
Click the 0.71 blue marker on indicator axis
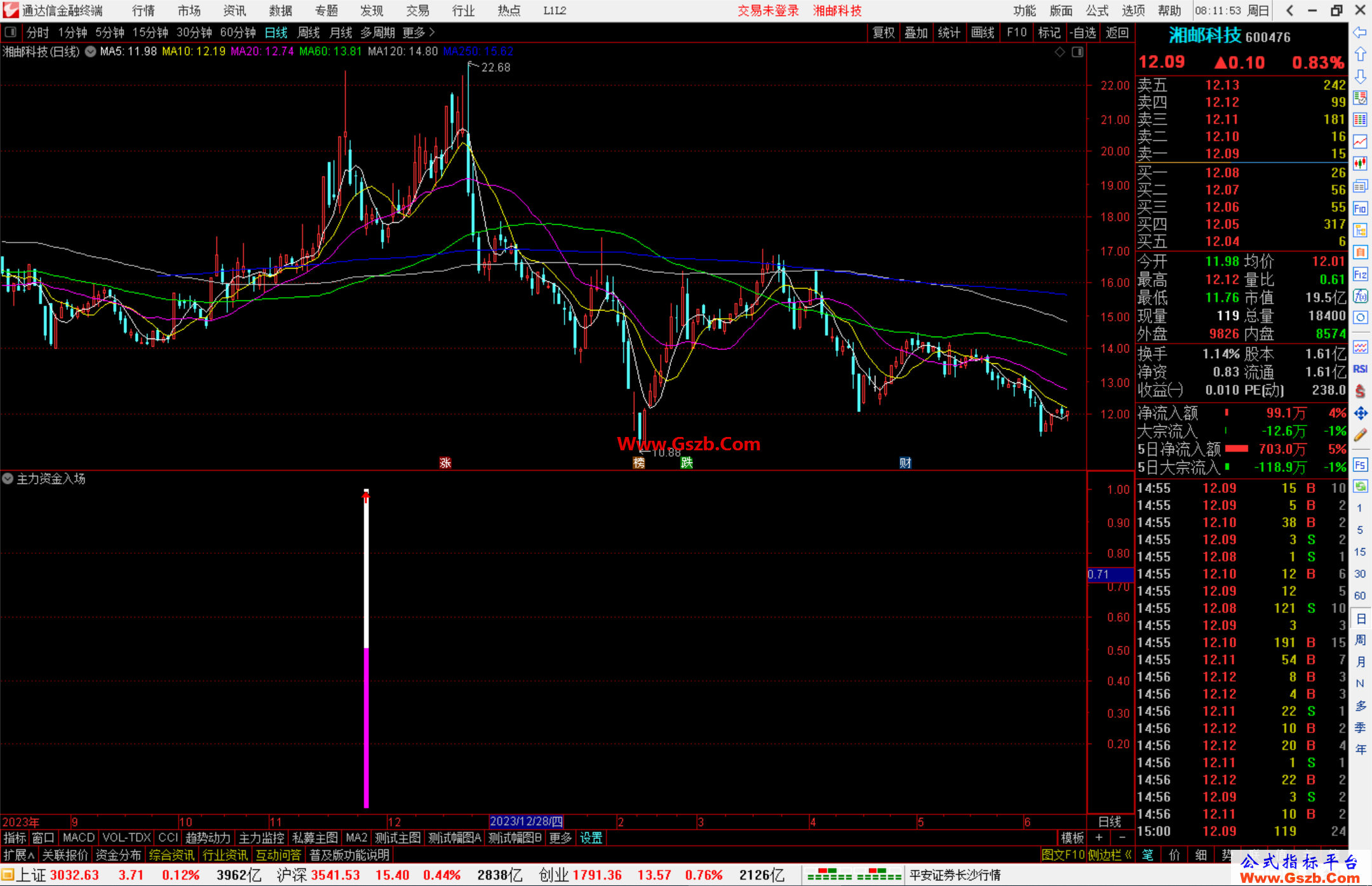point(1110,574)
